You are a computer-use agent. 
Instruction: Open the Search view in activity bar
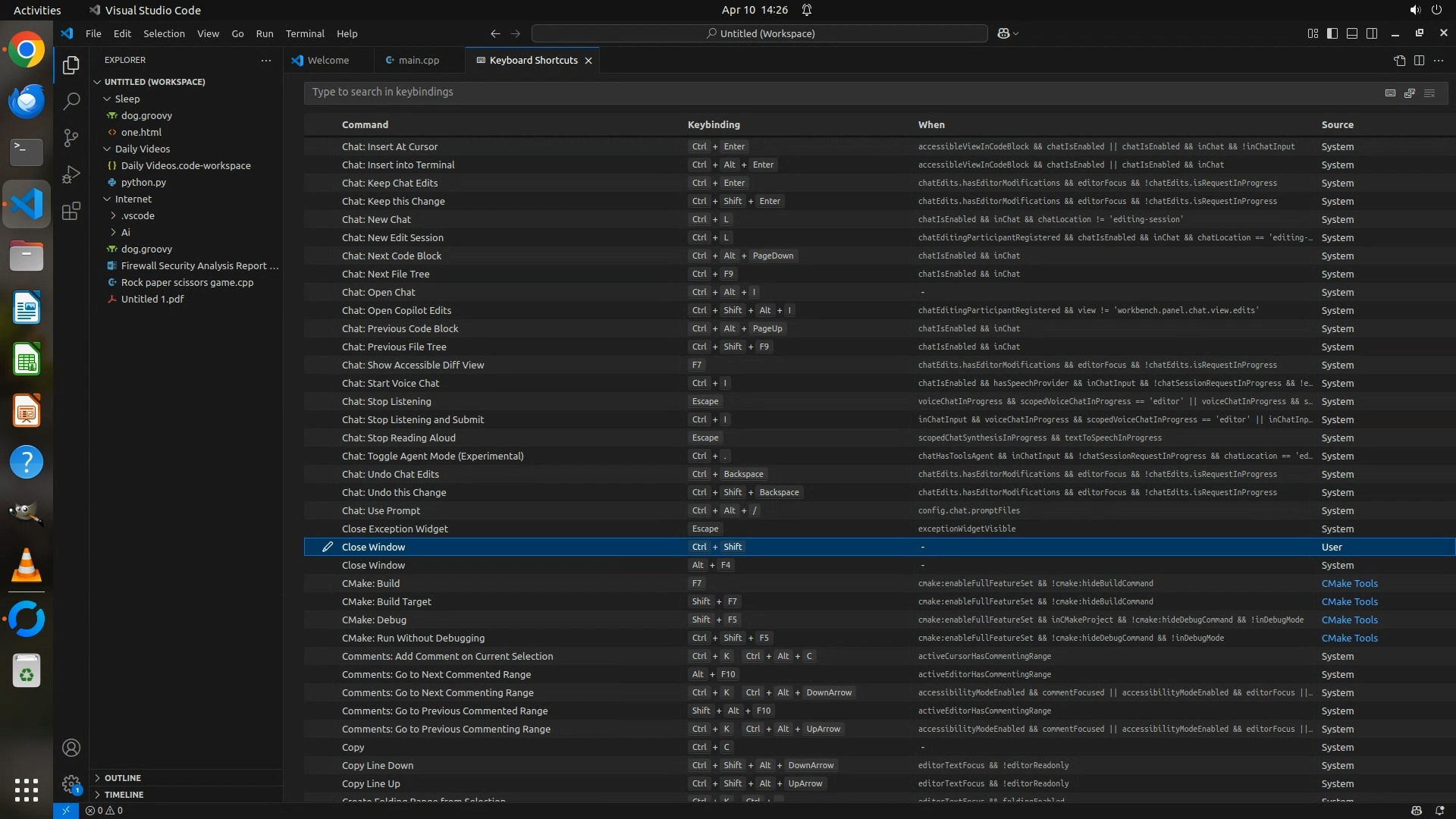point(71,101)
